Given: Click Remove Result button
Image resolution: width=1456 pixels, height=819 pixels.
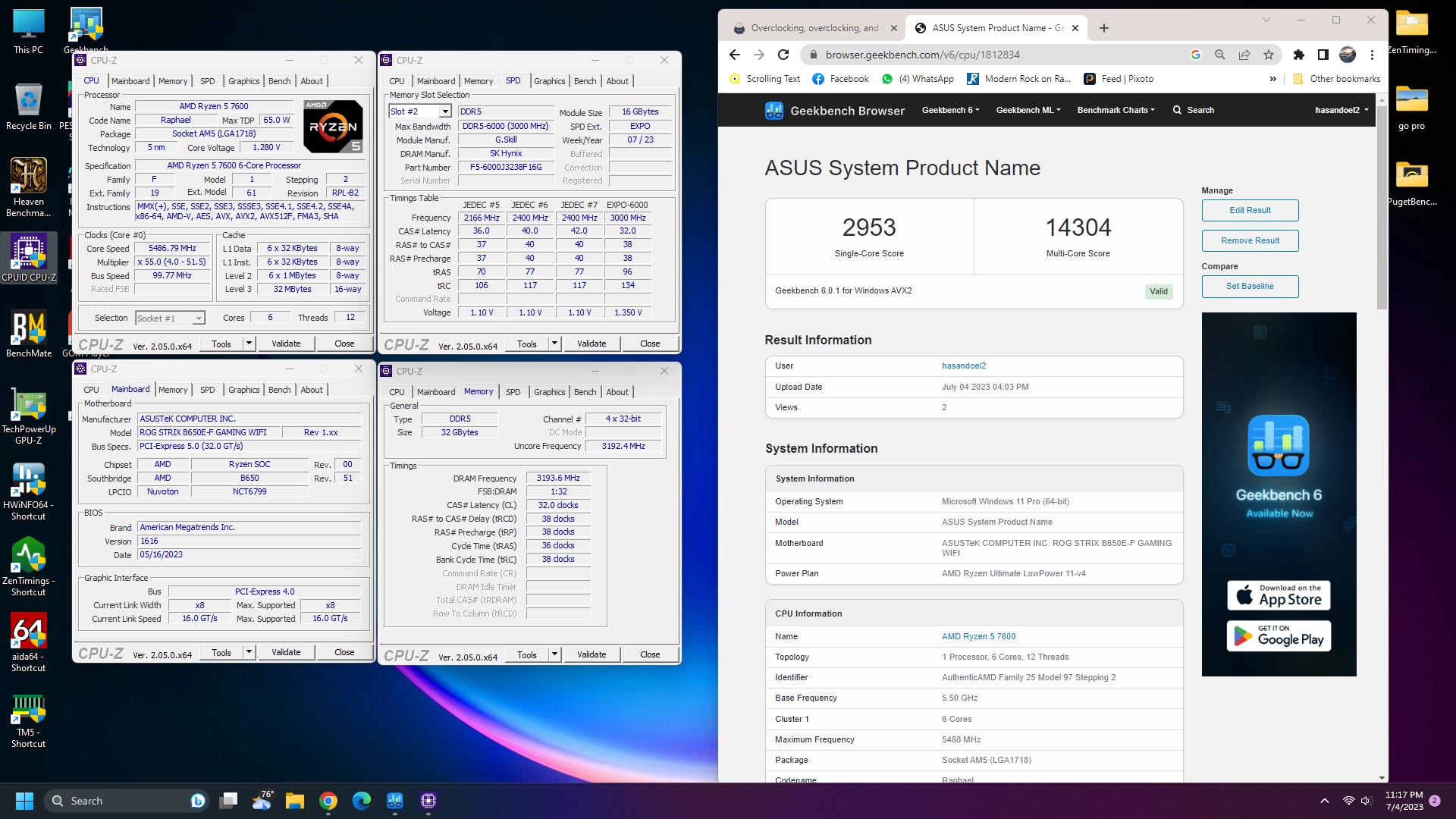Looking at the screenshot, I should tap(1250, 240).
